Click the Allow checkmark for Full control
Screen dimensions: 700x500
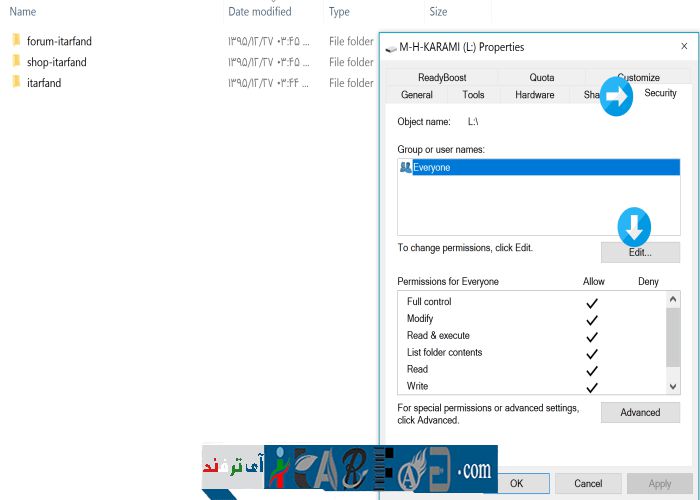pyautogui.click(x=592, y=303)
